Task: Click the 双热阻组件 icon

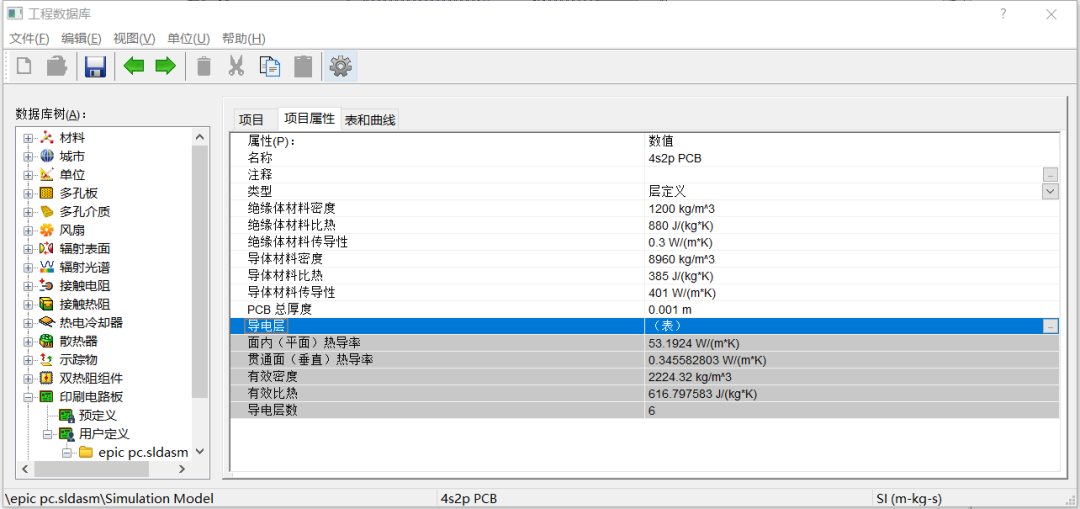Action: click(47, 378)
